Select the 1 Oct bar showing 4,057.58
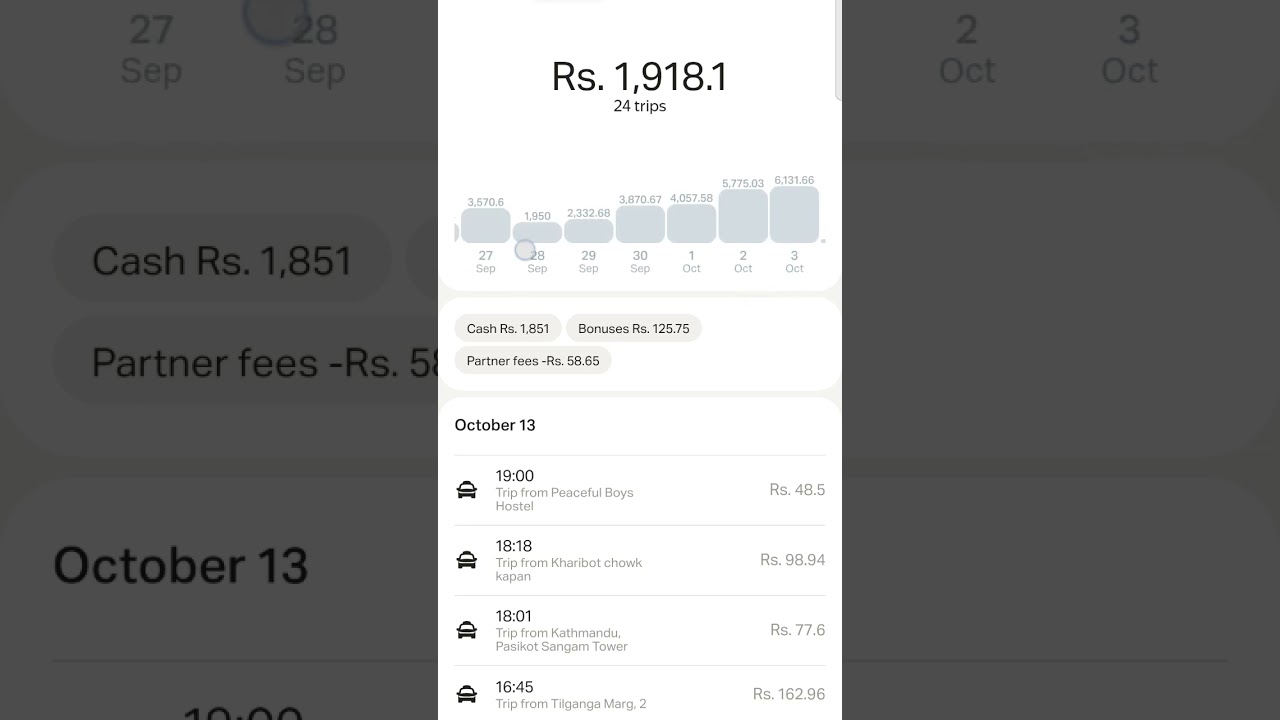 tap(691, 223)
